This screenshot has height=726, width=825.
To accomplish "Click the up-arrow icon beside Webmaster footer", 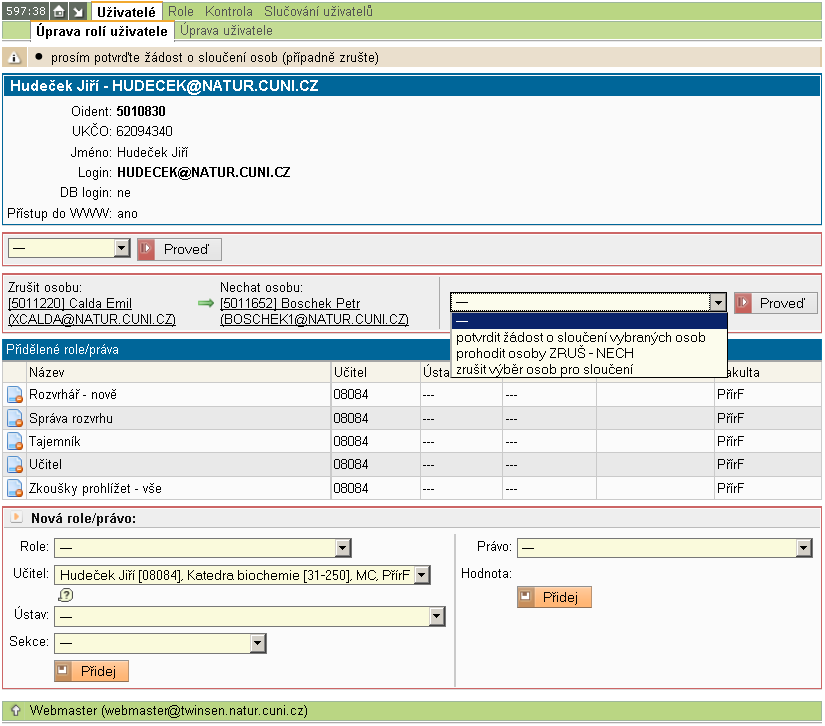I will pos(14,711).
